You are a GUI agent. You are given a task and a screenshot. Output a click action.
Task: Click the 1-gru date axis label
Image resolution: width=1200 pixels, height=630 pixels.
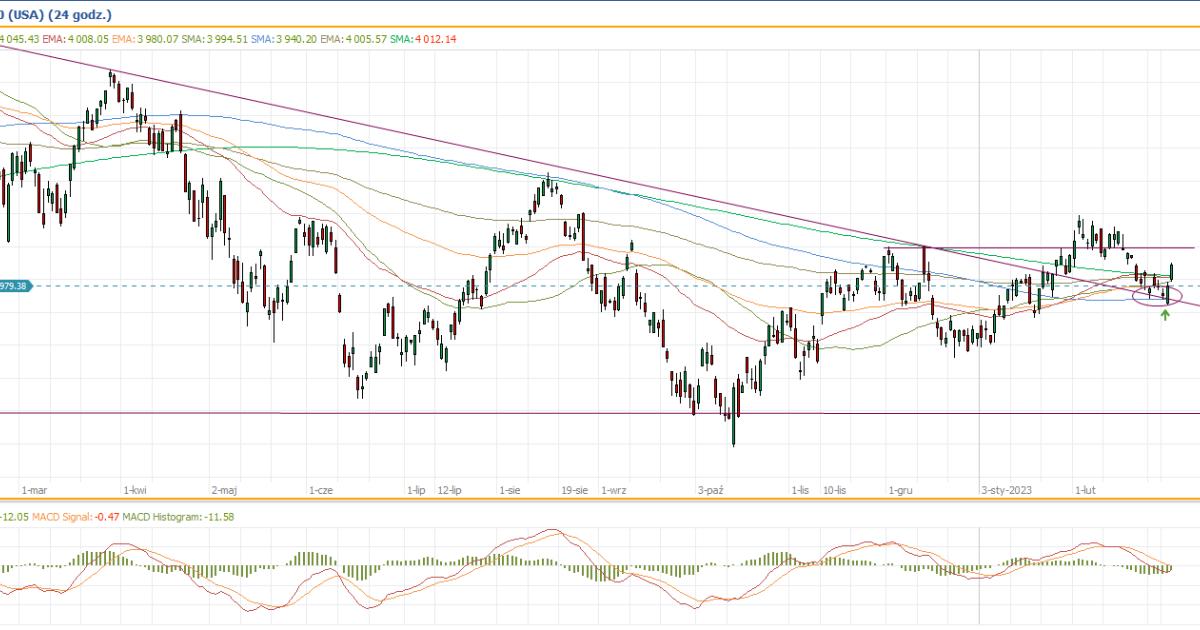tap(900, 491)
